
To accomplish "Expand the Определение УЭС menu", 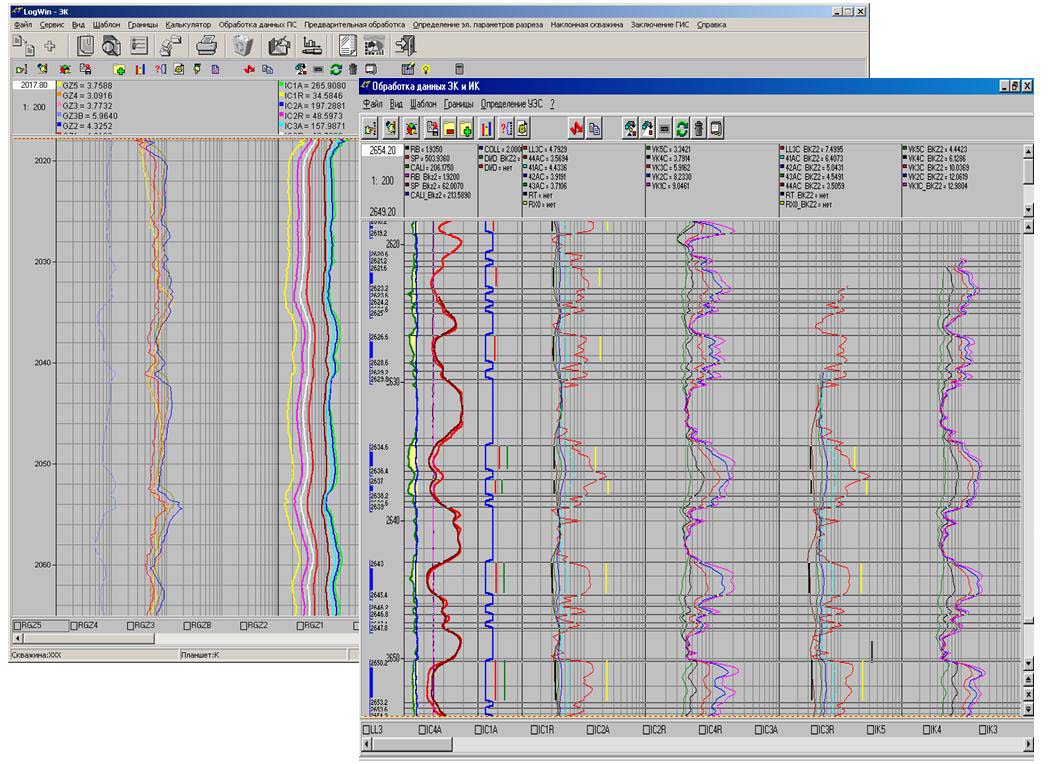I will tap(511, 103).
